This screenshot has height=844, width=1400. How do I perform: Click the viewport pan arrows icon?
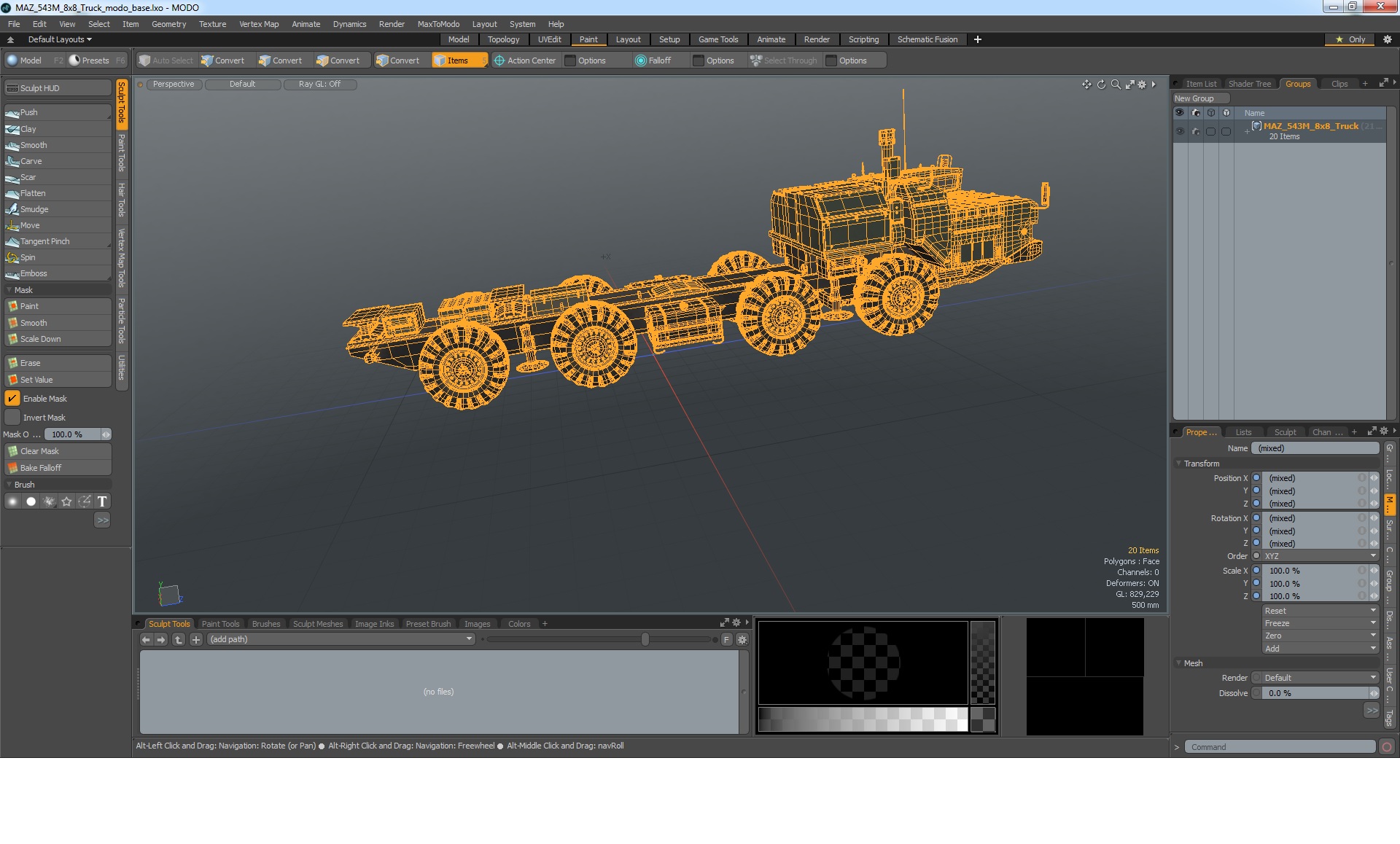pyautogui.click(x=1086, y=85)
